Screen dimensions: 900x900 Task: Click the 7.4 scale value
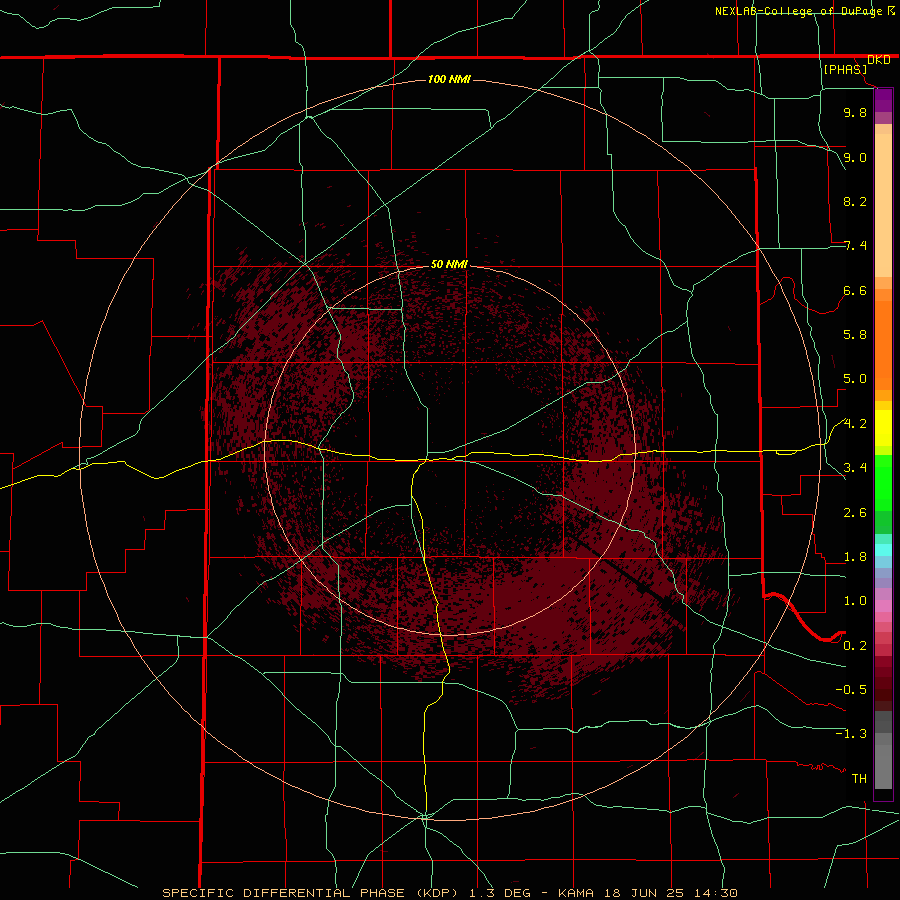click(x=855, y=246)
